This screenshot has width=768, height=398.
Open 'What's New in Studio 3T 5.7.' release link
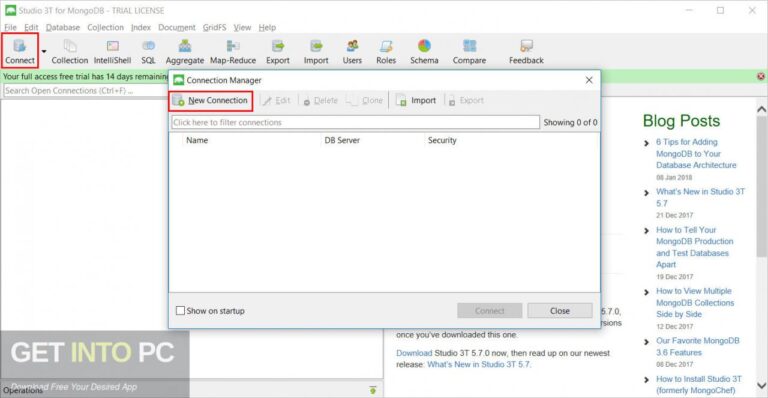(479, 364)
